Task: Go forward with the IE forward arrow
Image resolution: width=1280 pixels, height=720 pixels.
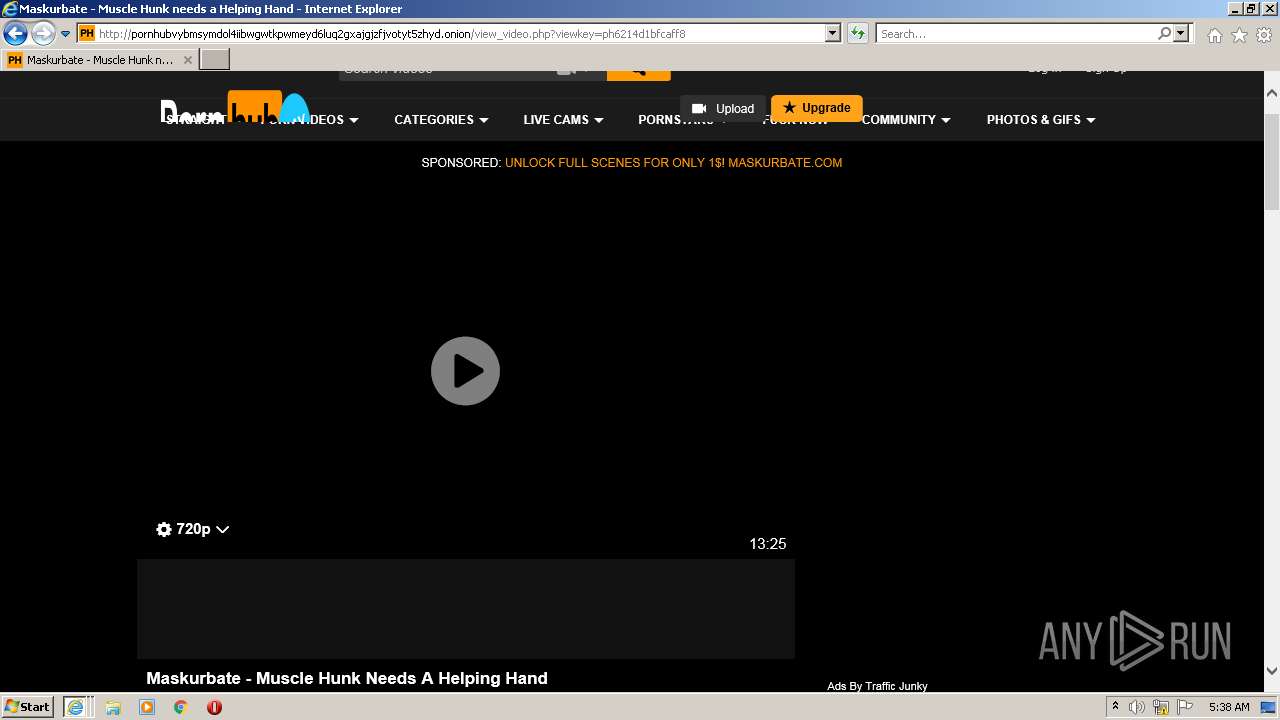Action: tap(43, 34)
